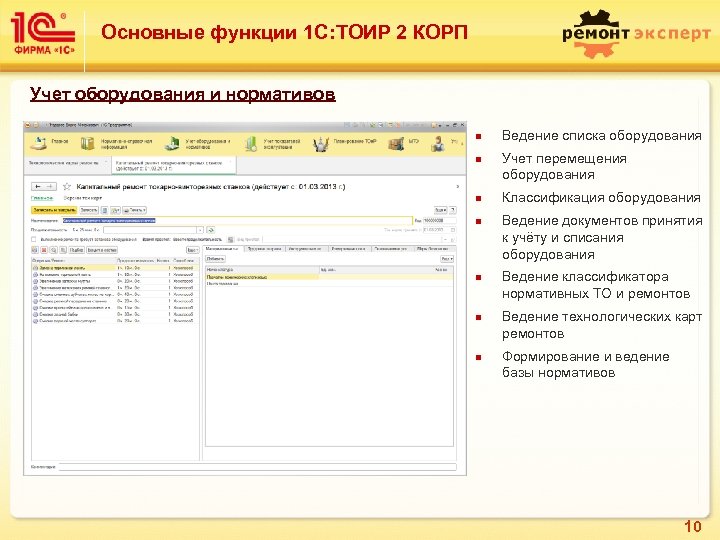Click the Код input field
This screenshot has width=720, height=540.
[439, 220]
